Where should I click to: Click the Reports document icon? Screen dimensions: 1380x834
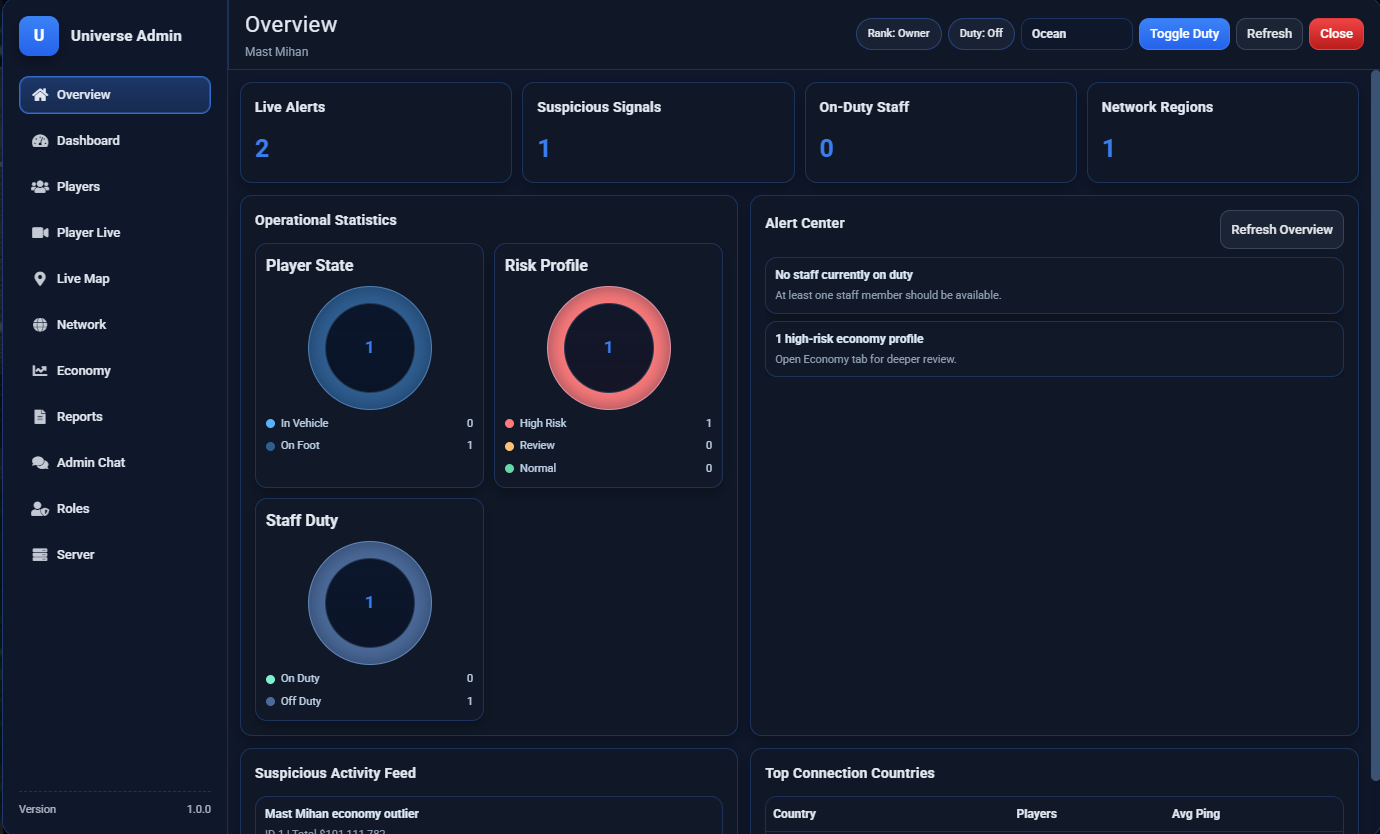pos(40,417)
